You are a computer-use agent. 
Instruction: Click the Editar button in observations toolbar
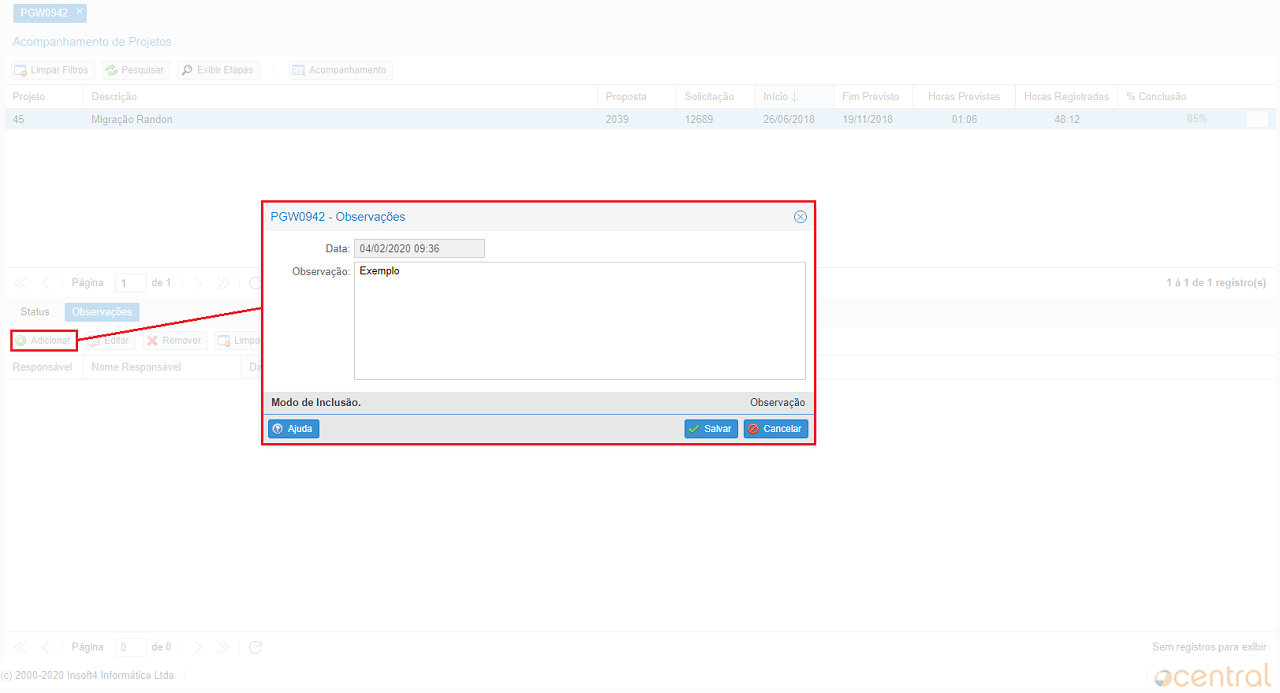coord(109,341)
